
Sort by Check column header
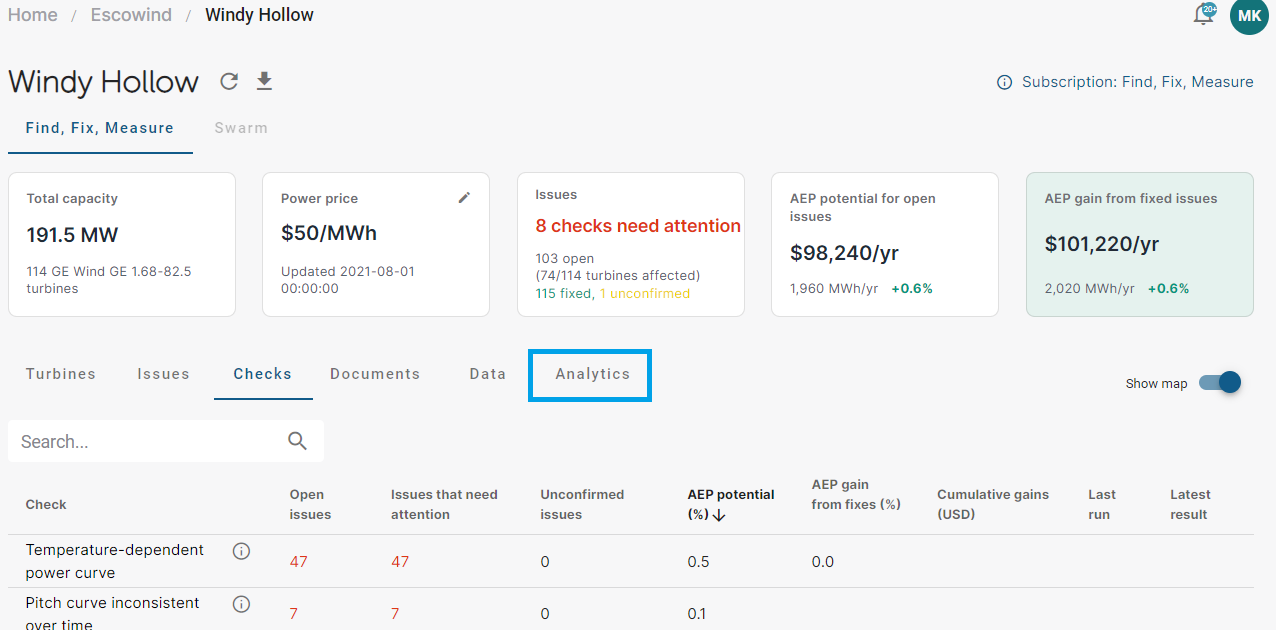pos(46,504)
